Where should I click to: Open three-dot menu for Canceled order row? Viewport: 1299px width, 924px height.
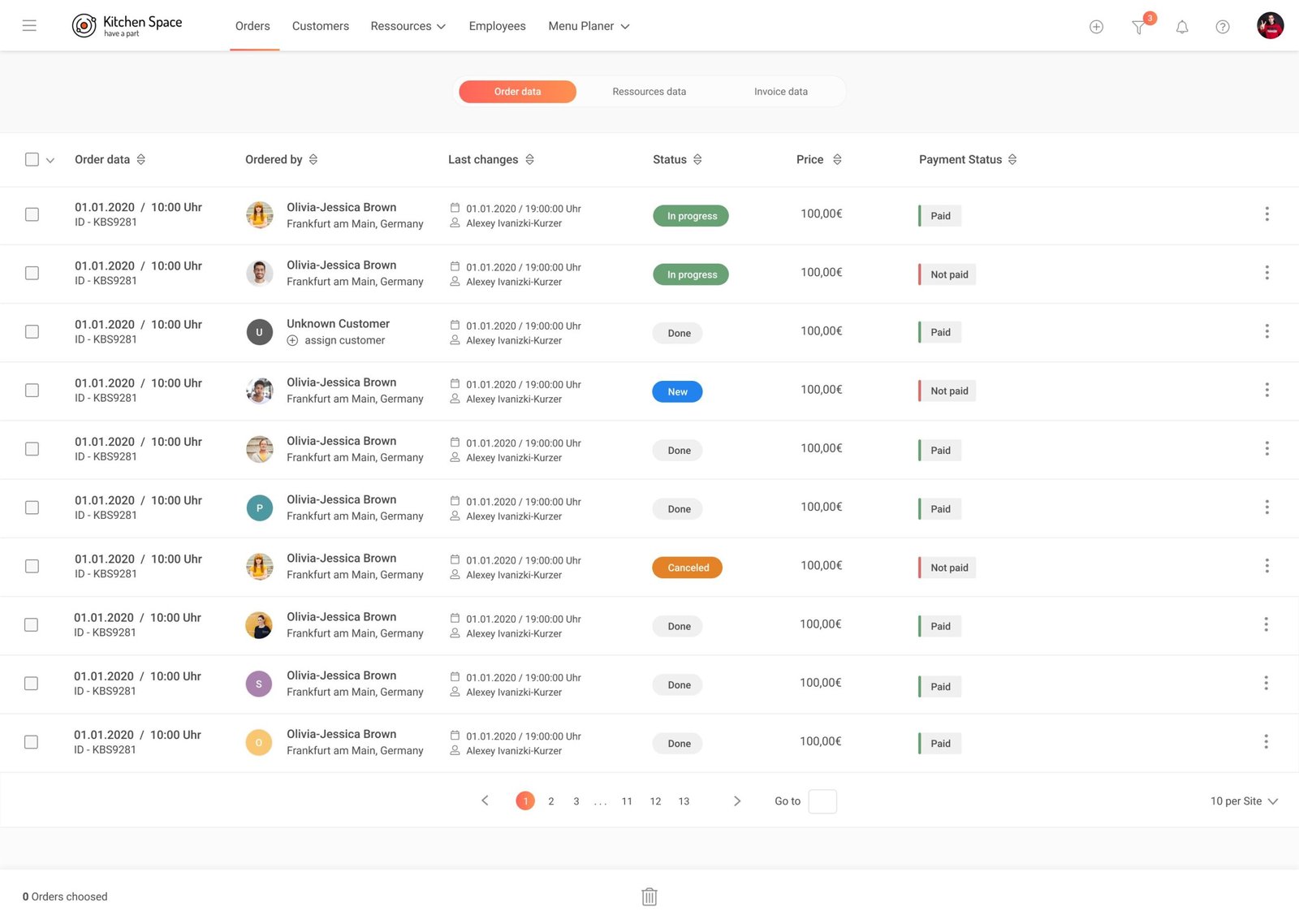(x=1266, y=566)
